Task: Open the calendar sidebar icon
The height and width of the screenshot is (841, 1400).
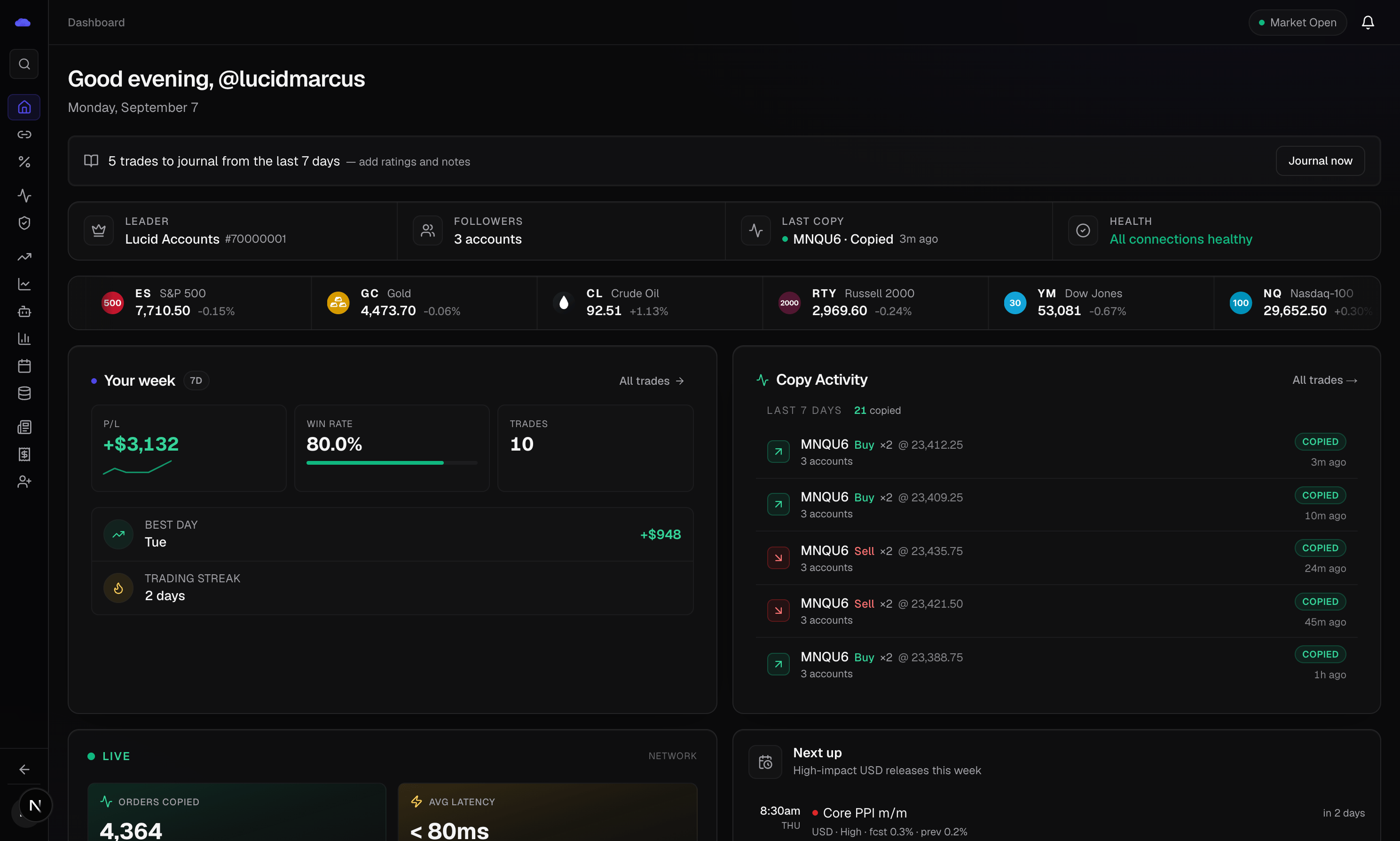Action: [24, 366]
